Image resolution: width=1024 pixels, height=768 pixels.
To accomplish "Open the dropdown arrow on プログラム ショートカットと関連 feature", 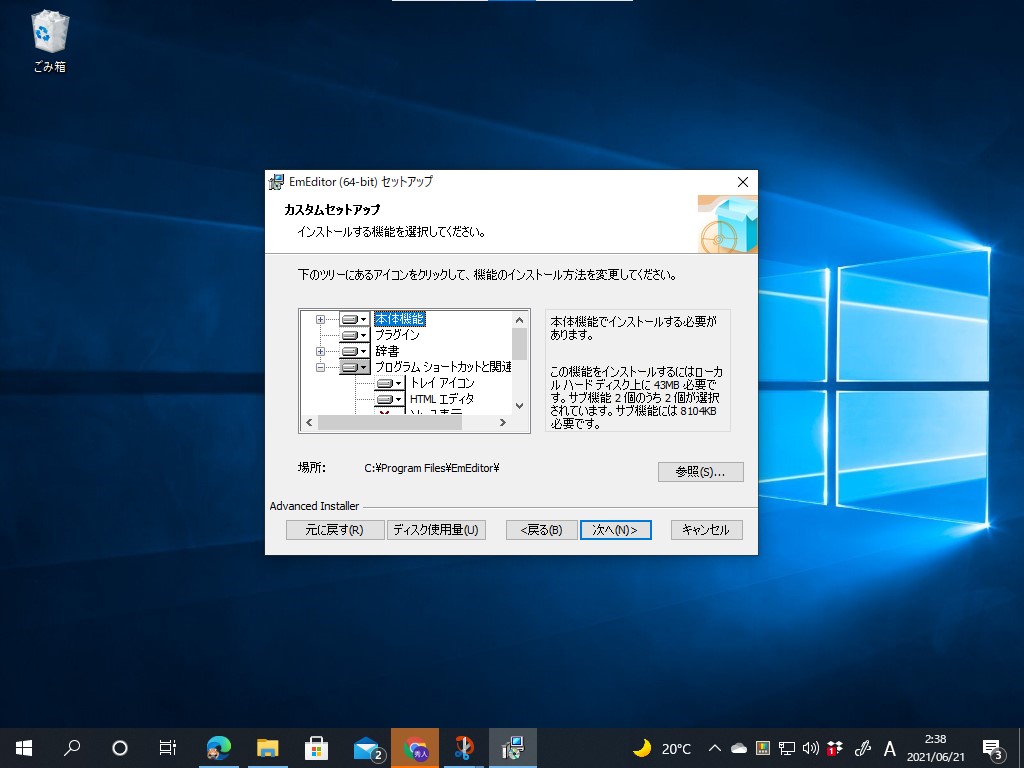I will (364, 367).
